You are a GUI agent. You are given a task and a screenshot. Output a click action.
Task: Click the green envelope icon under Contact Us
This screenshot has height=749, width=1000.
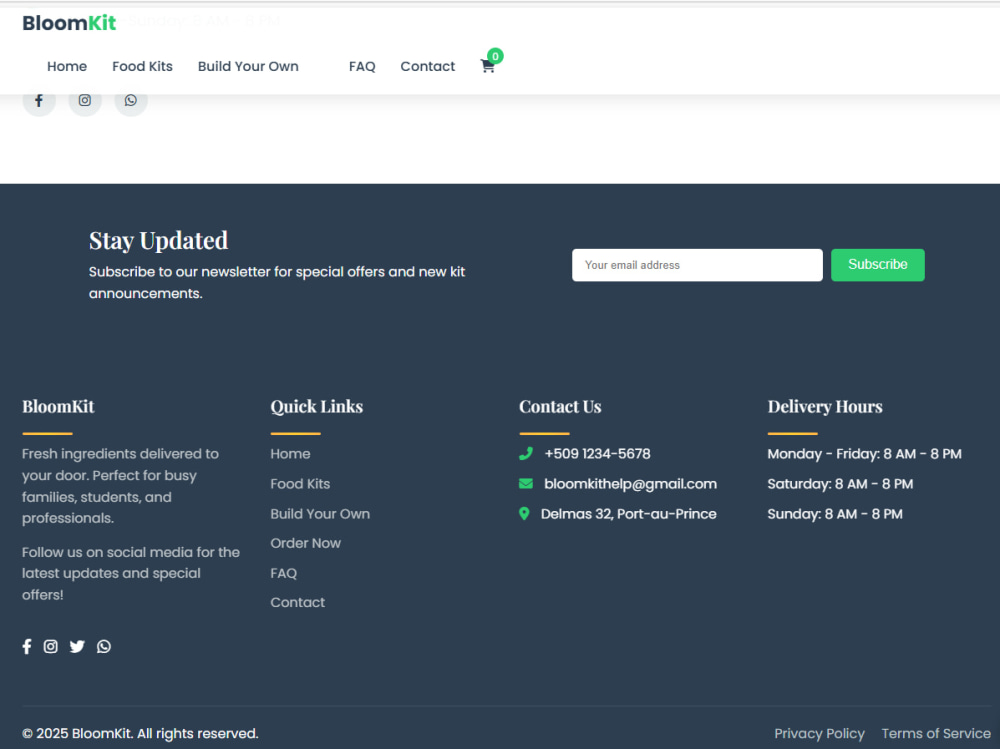(526, 484)
